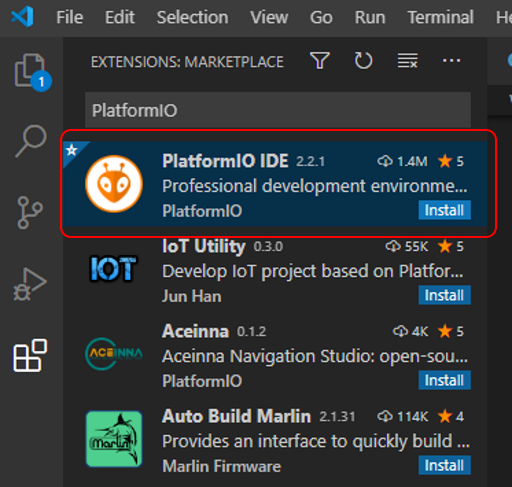The height and width of the screenshot is (487, 512).
Task: Open the File menu
Action: (69, 17)
